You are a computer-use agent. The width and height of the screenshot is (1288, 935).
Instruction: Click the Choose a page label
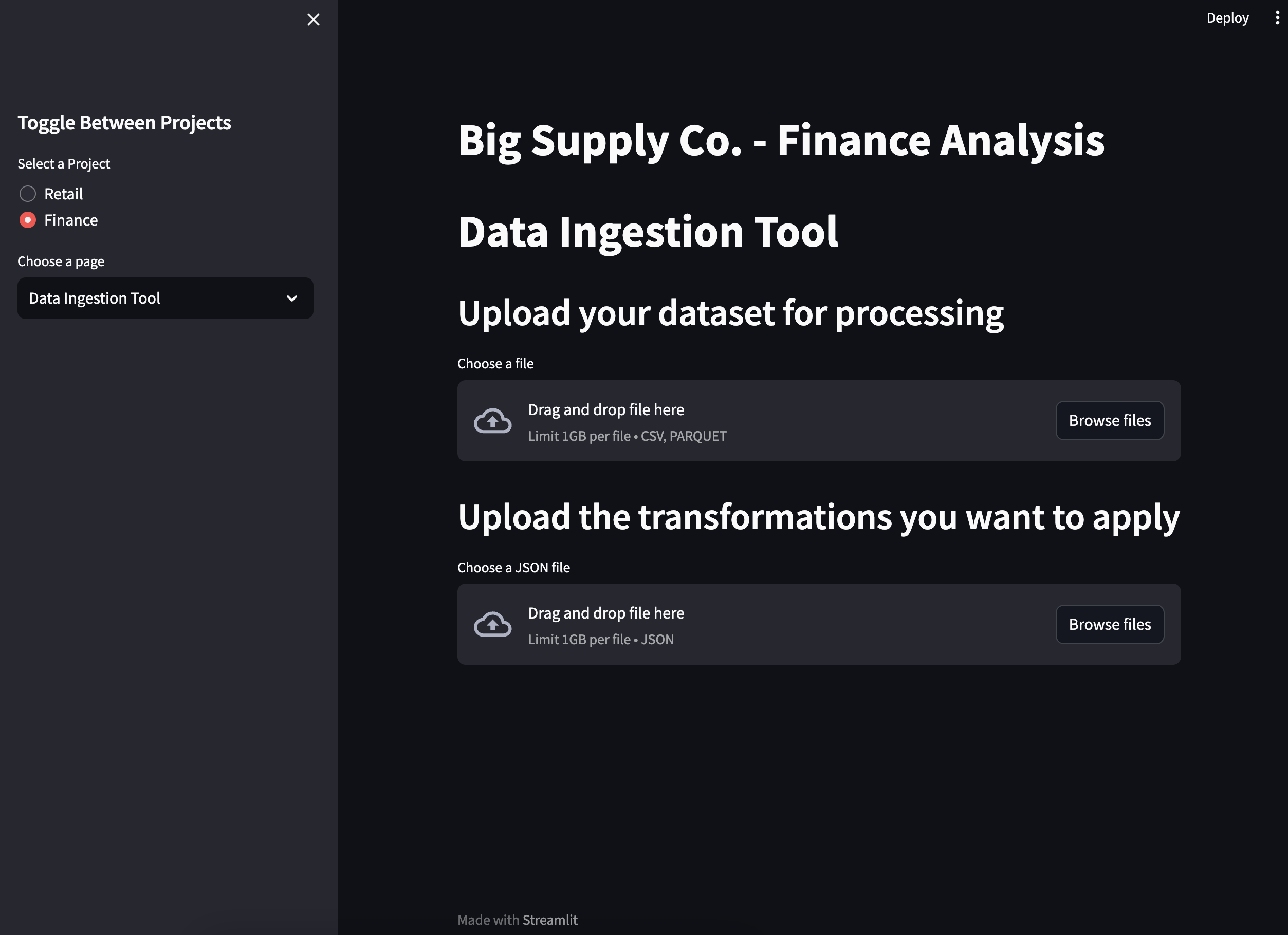(x=61, y=261)
